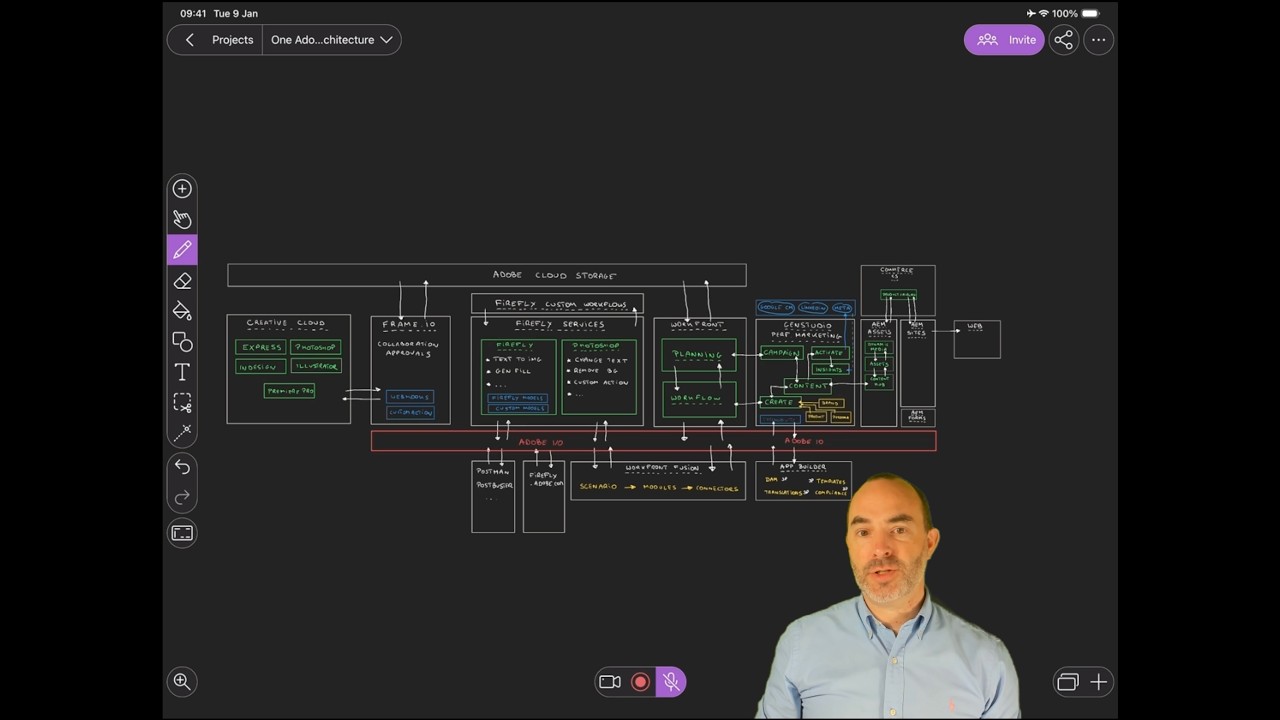Undo the last stroke
Screen dimensions: 1280x720
coord(182,466)
